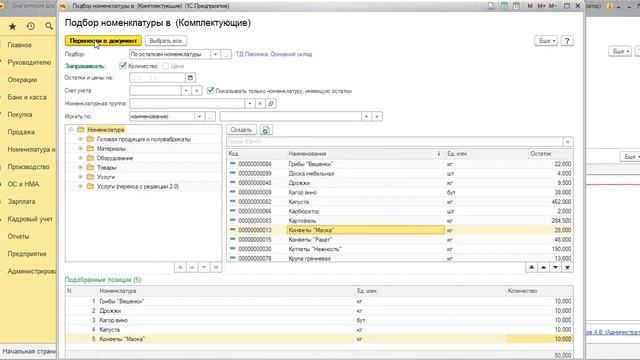
Task: Enable the Цена checkbox
Action: (165, 66)
